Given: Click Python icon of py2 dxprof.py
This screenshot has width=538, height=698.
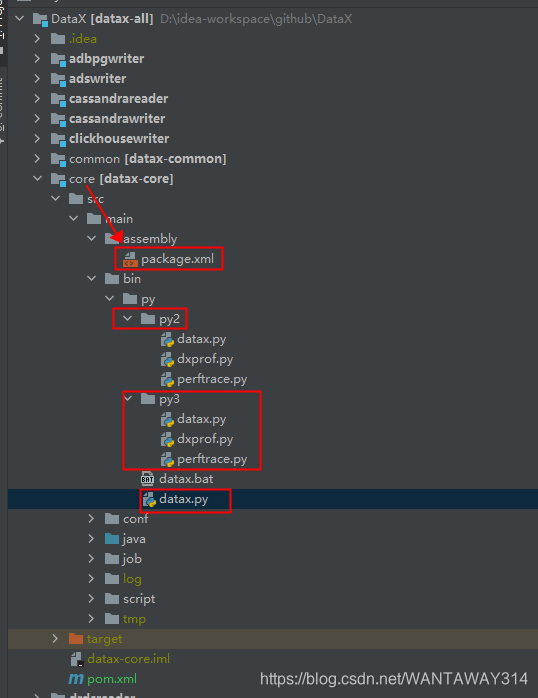Looking at the screenshot, I should [x=167, y=360].
